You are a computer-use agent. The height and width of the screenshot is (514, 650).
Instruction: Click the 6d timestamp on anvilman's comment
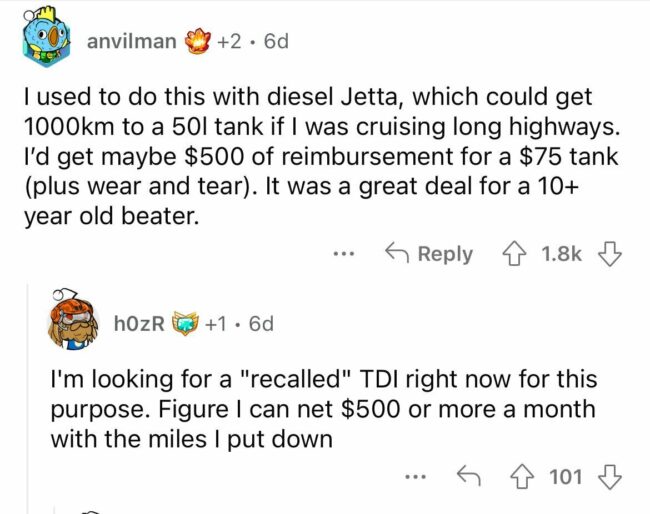(x=273, y=42)
